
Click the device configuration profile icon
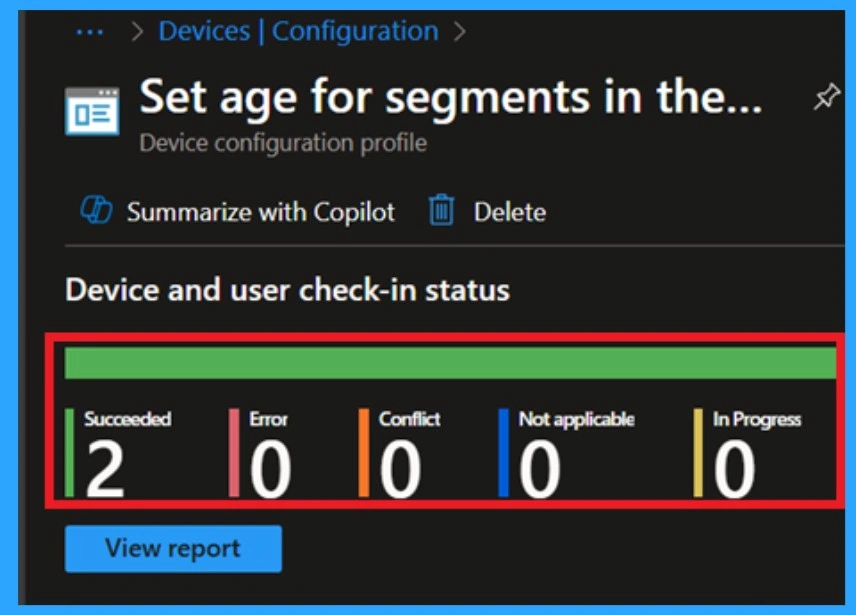pos(90,106)
